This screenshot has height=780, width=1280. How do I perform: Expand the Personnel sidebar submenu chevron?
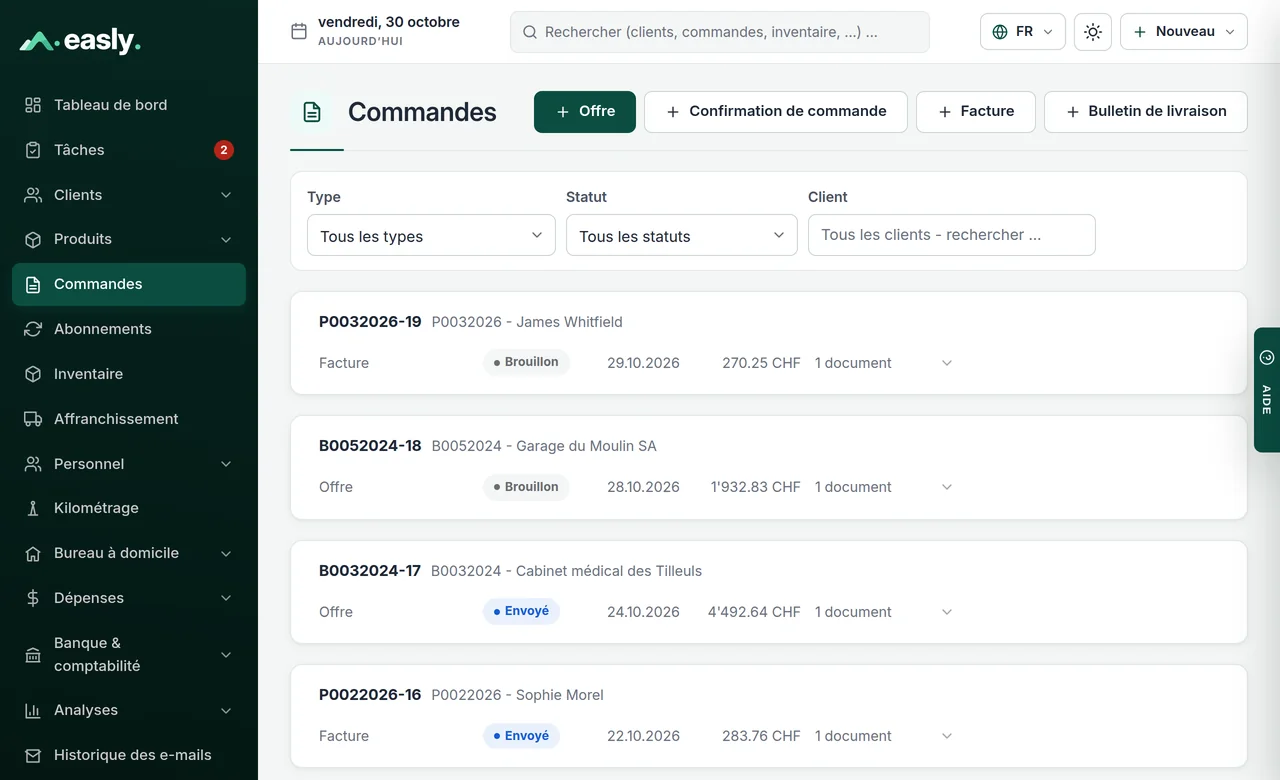[226, 464]
